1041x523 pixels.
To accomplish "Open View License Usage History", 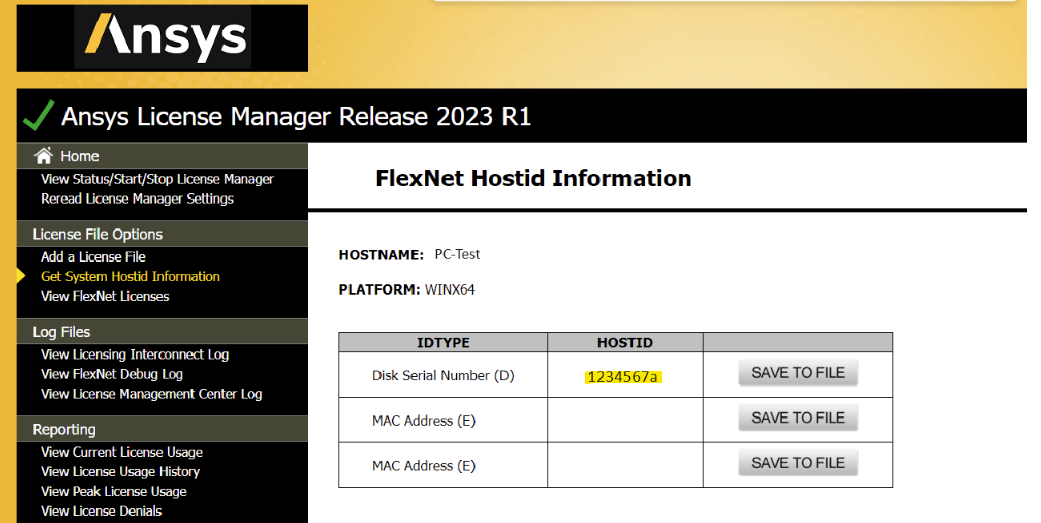I will [x=120, y=472].
